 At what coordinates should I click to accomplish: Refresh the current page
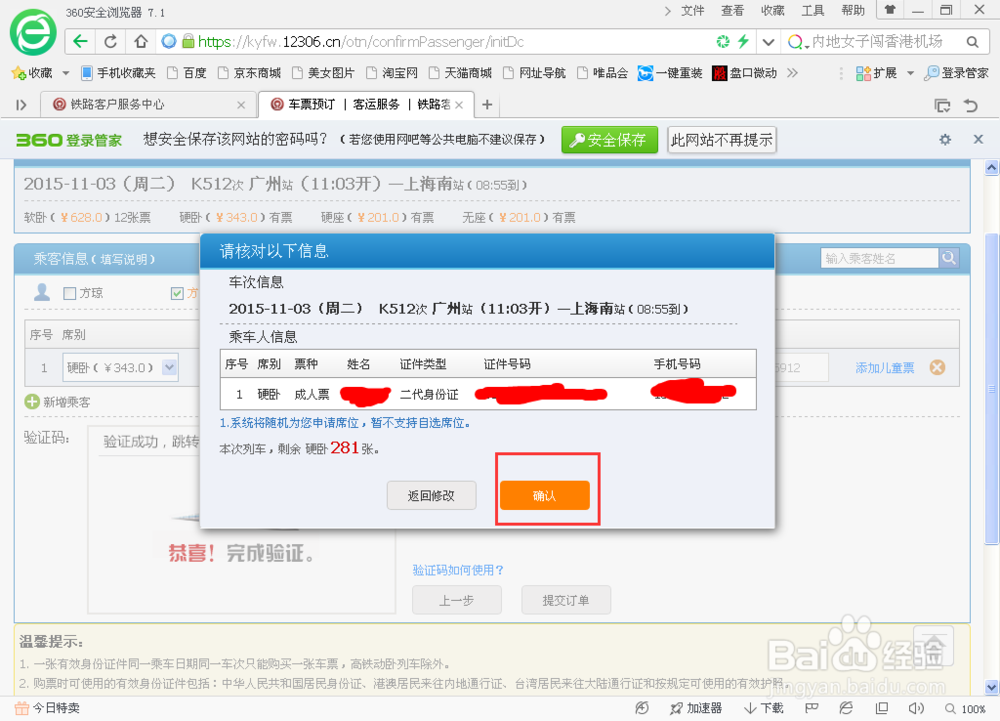point(109,43)
